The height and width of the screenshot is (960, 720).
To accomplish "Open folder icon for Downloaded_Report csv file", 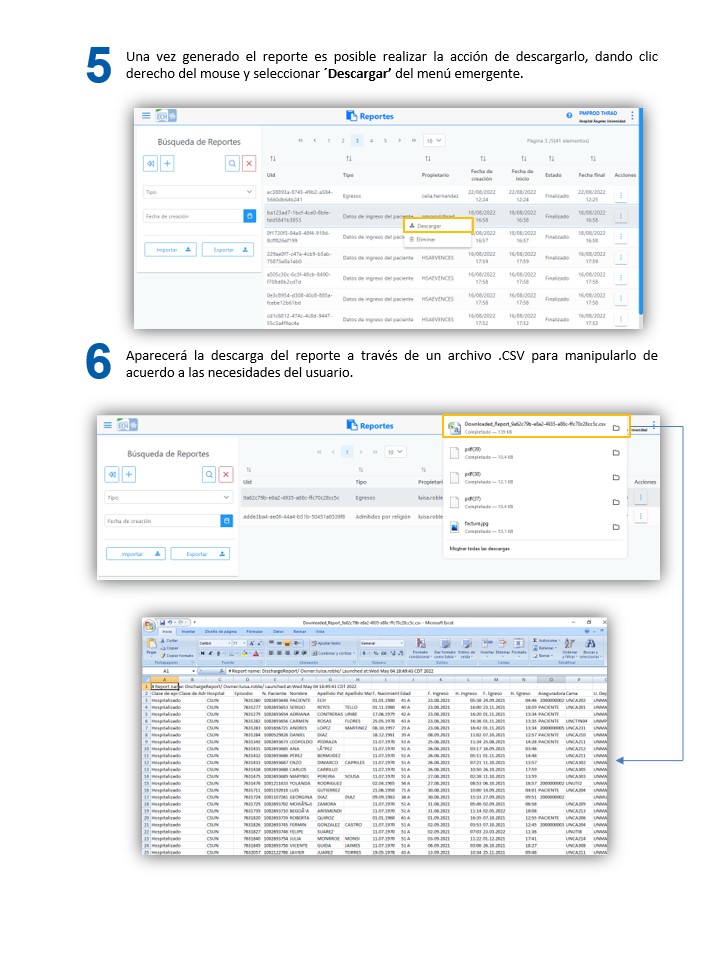I will click(x=616, y=428).
